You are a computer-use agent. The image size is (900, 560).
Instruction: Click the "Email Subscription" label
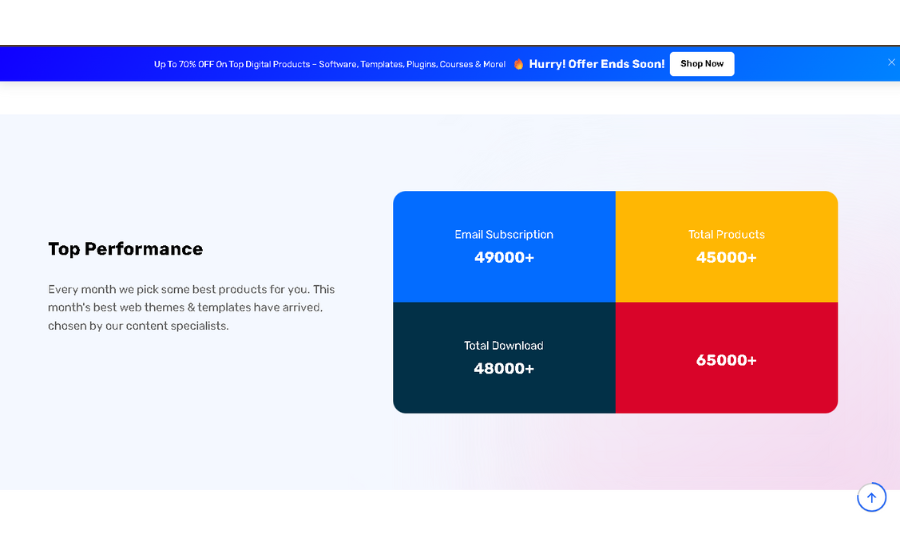click(x=504, y=234)
